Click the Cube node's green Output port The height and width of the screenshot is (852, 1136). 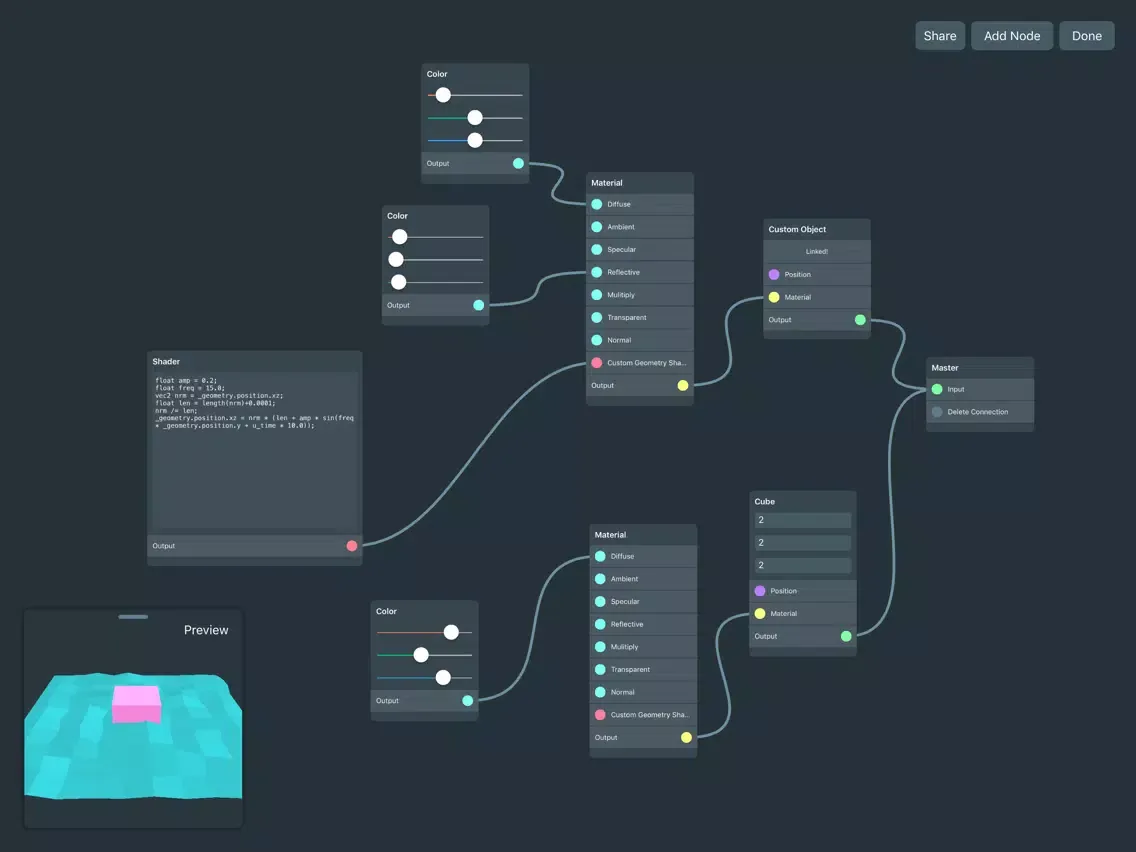[845, 636]
